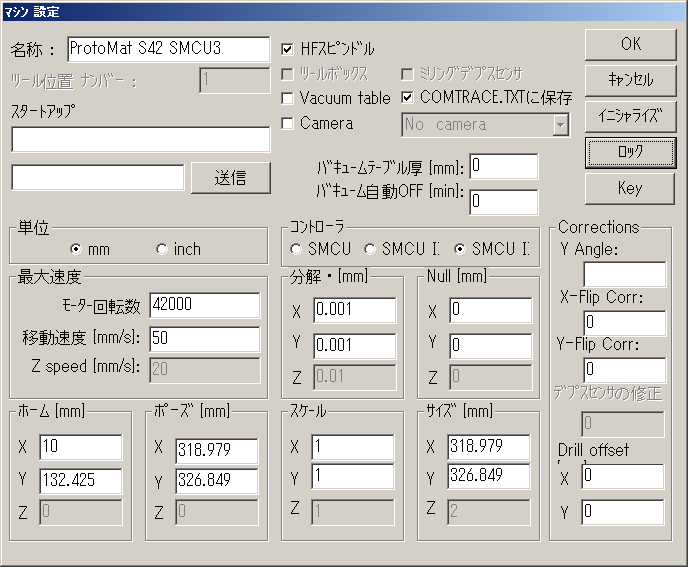Click the ホーム X field showing 10
Screen dimensions: 688x567
(81, 447)
